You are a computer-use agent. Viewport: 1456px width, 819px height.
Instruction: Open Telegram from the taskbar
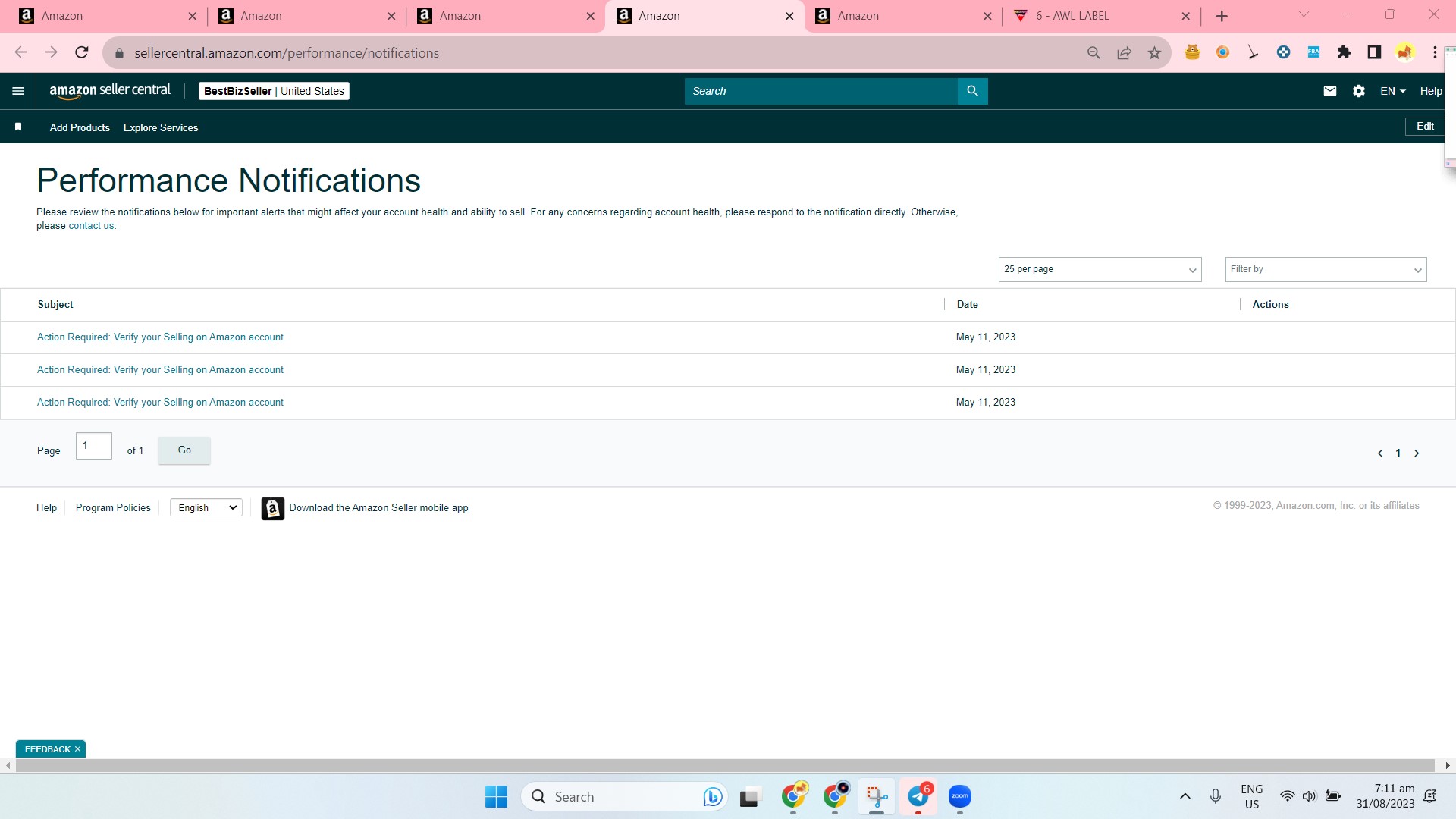tap(918, 796)
